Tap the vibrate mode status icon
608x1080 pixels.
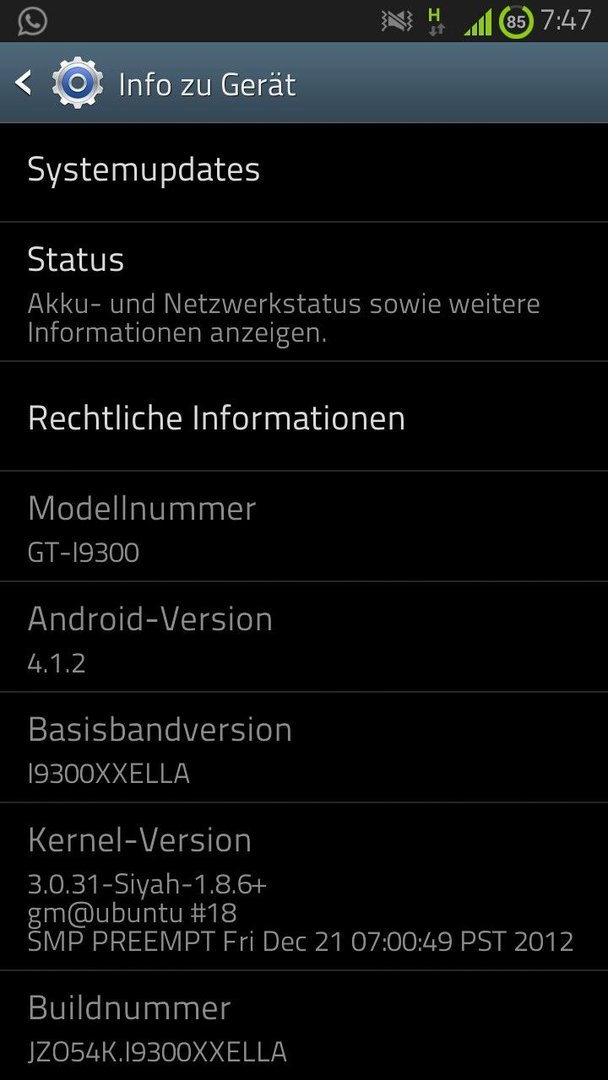397,21
